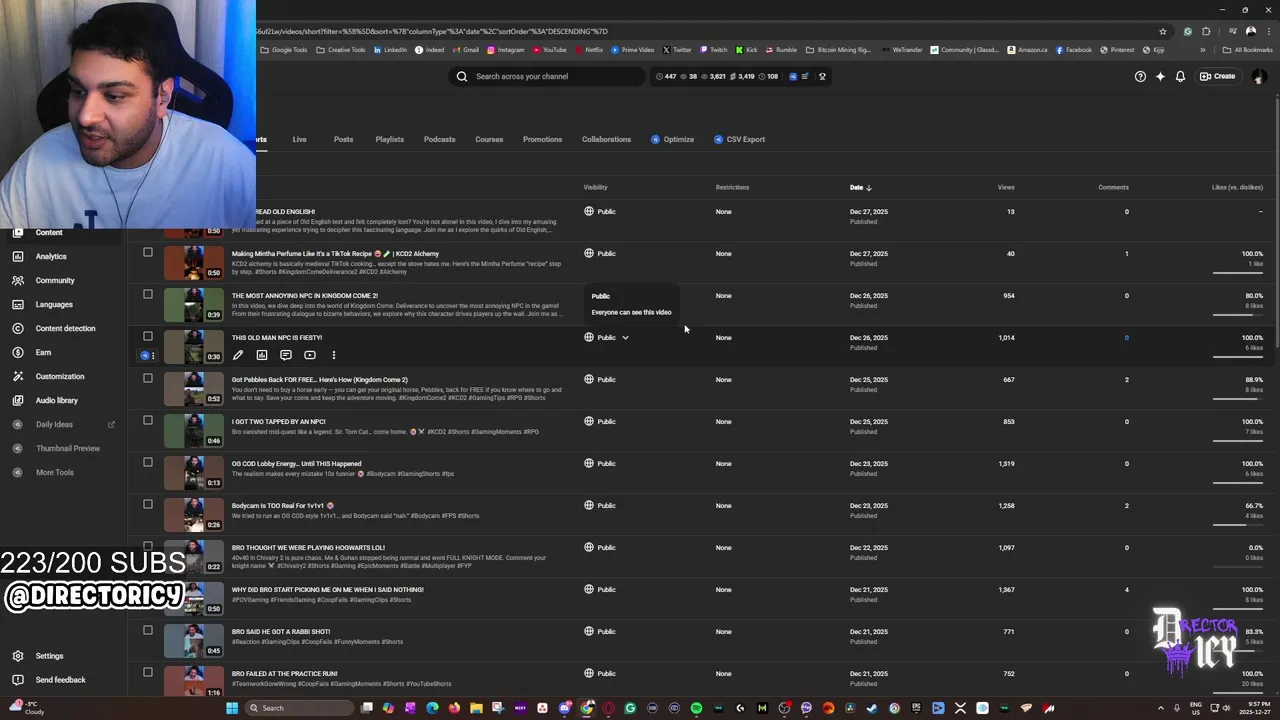The image size is (1280, 720).
Task: Open the Amazon.ca bookmark
Action: coord(1027,50)
